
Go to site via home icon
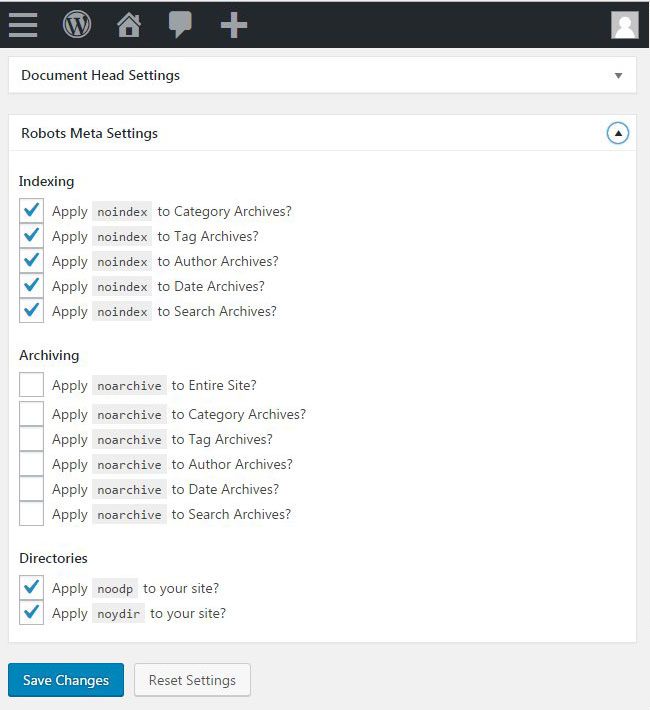(129, 24)
